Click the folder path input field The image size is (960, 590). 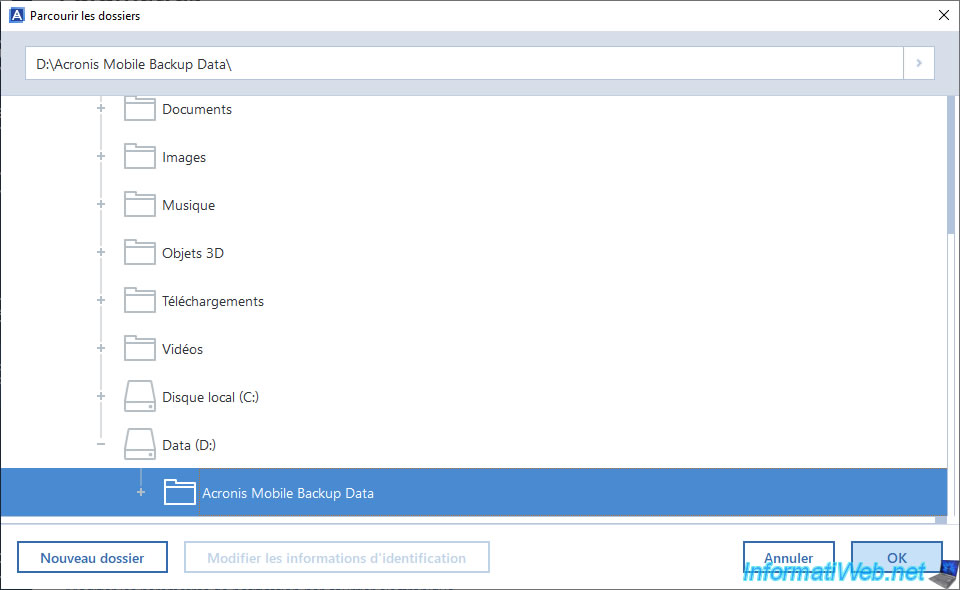464,63
